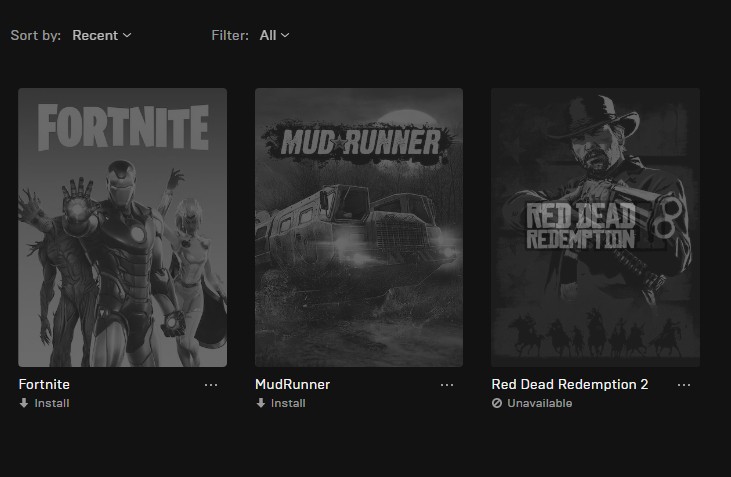Image resolution: width=731 pixels, height=477 pixels.
Task: Open the Sort by Recent dropdown
Action: [x=102, y=35]
